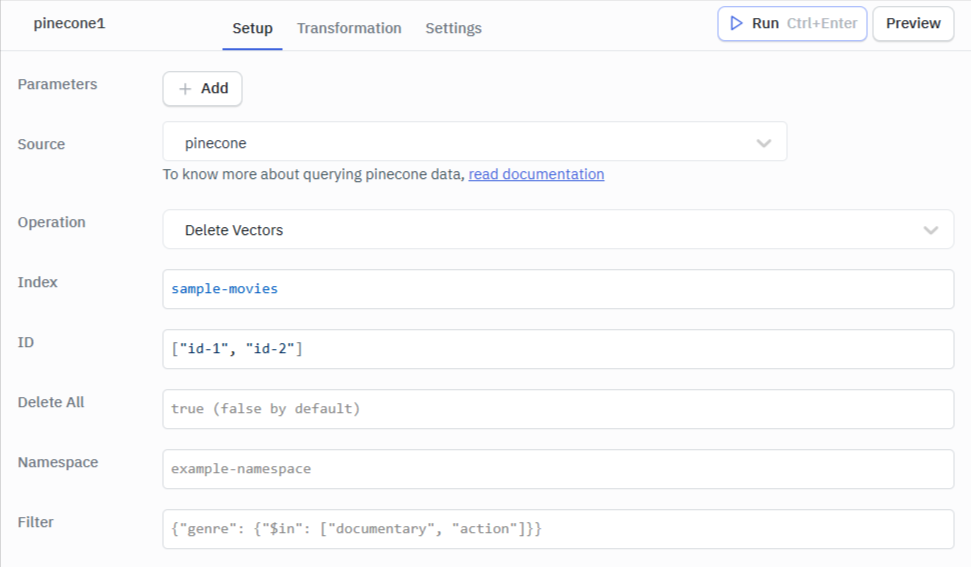Image resolution: width=971 pixels, height=567 pixels.
Task: Click the Parameters label
Action: pyautogui.click(x=57, y=84)
